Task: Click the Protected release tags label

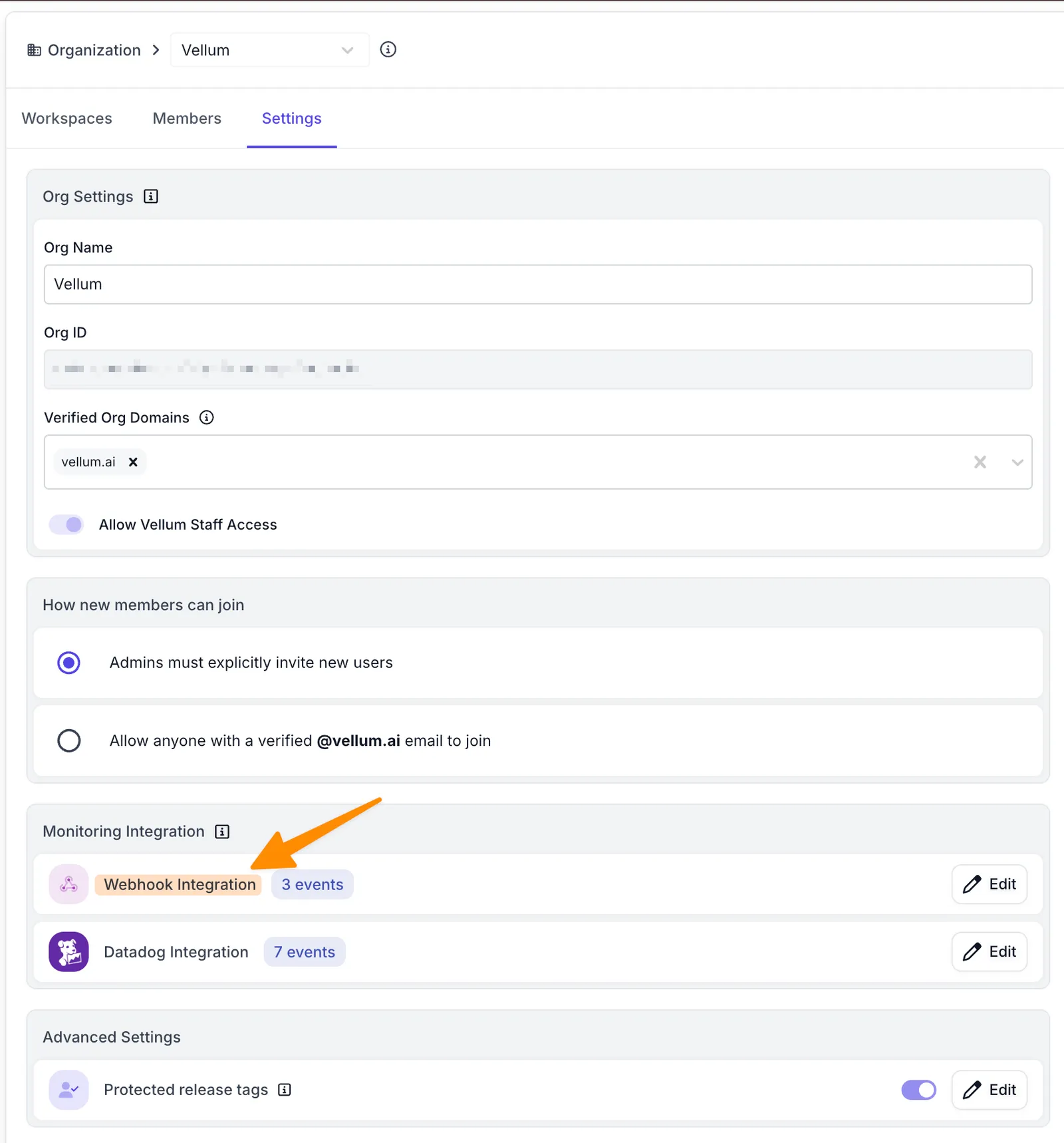Action: point(186,1090)
